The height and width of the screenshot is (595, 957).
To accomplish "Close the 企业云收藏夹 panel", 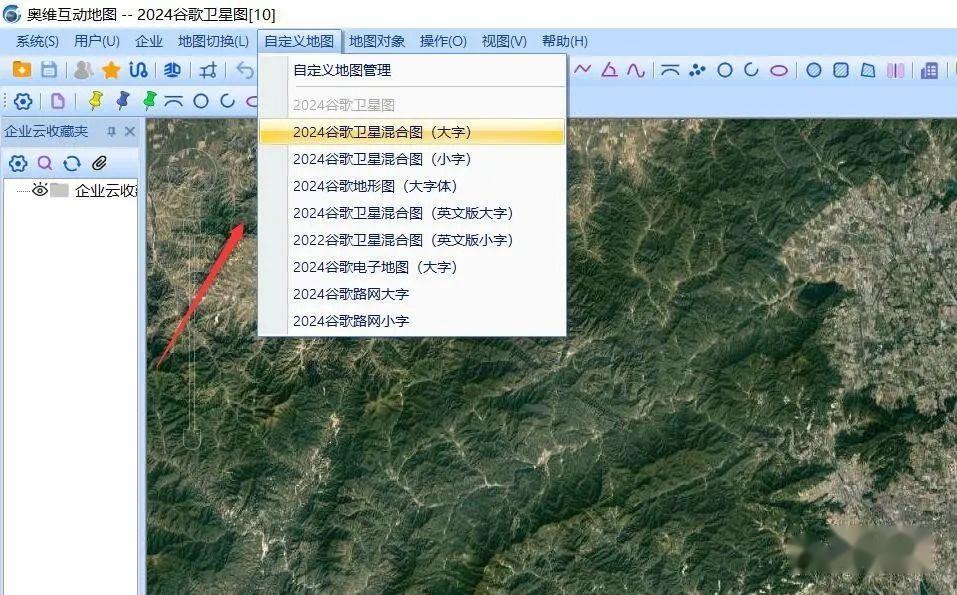I will [x=129, y=130].
